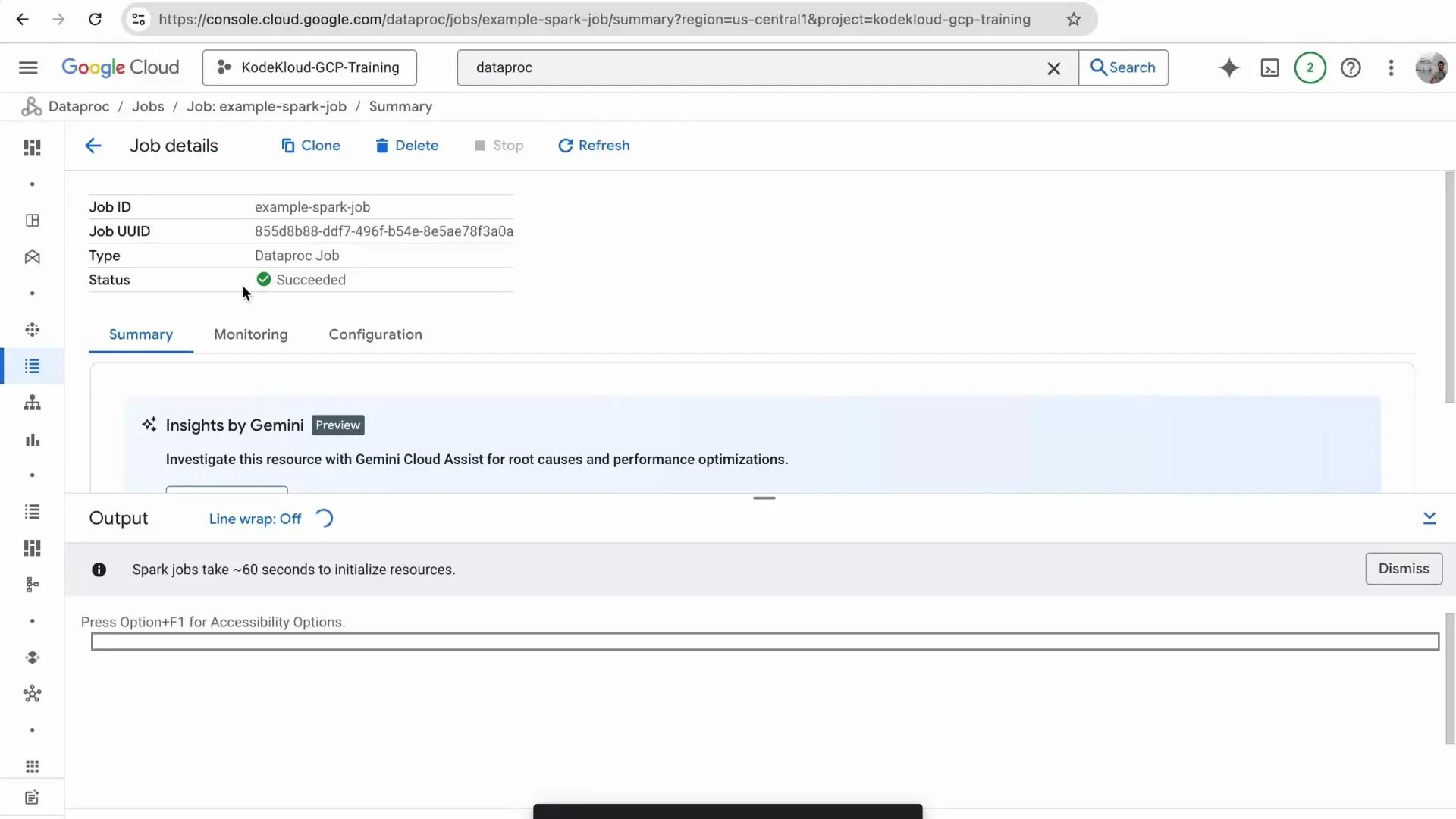Open the open-box sidebar icon
Screen dimensions: 1456x819
click(x=32, y=257)
